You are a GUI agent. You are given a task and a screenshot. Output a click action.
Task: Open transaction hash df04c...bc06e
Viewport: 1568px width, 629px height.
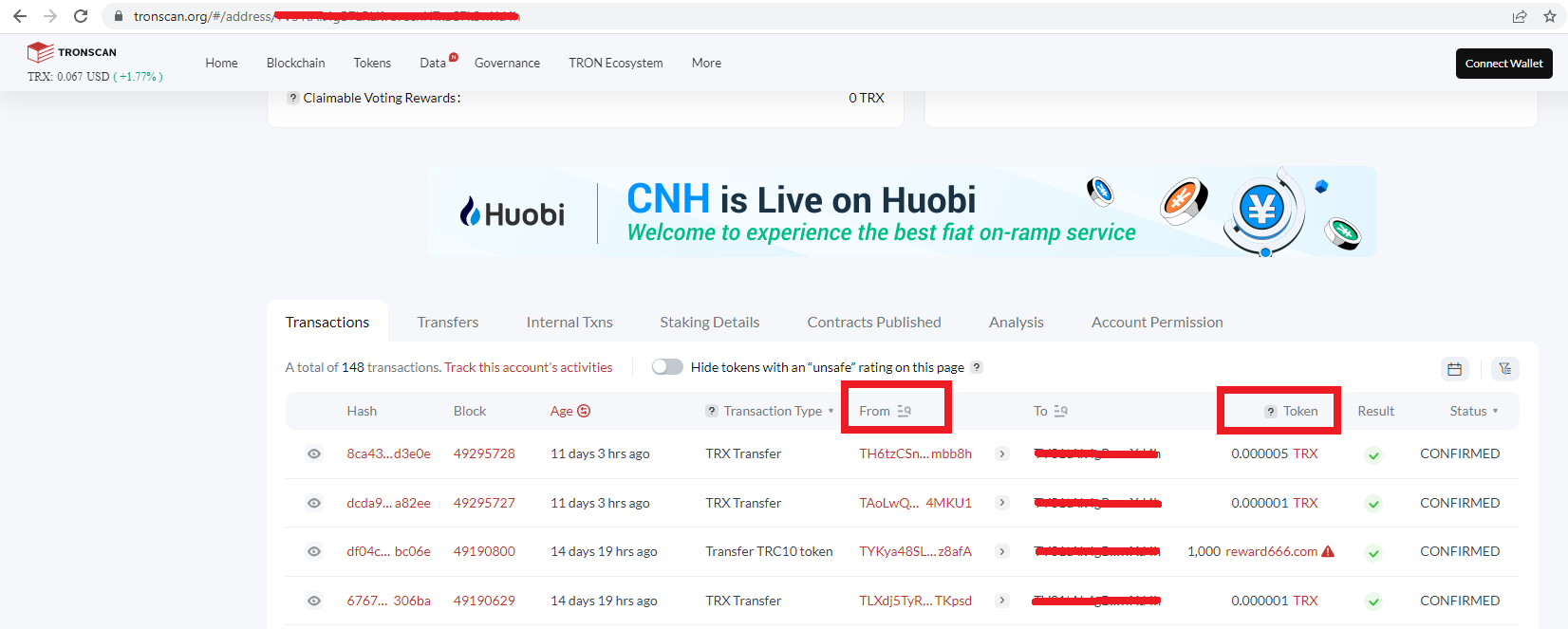[388, 551]
